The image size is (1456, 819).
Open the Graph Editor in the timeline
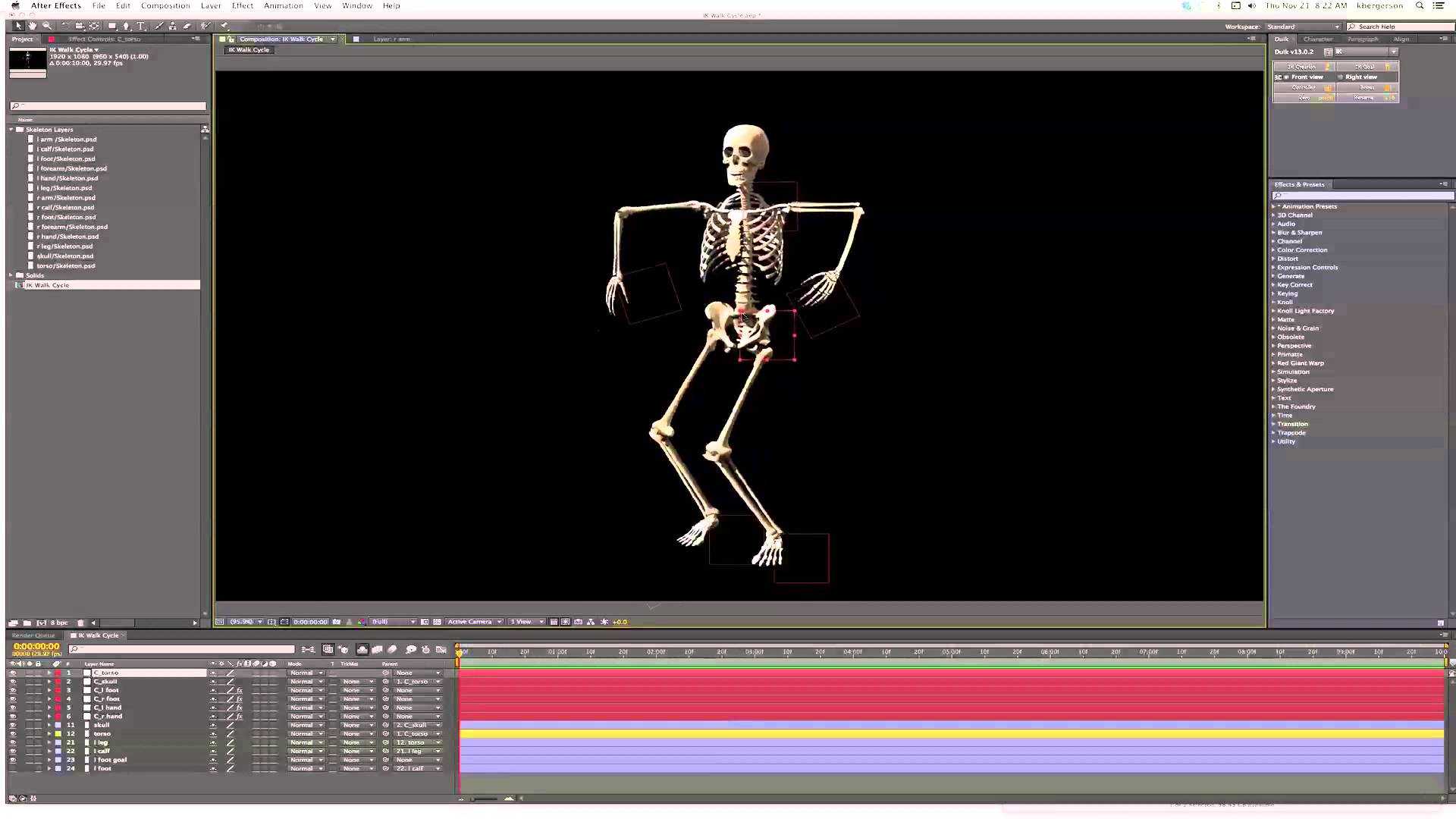click(441, 650)
